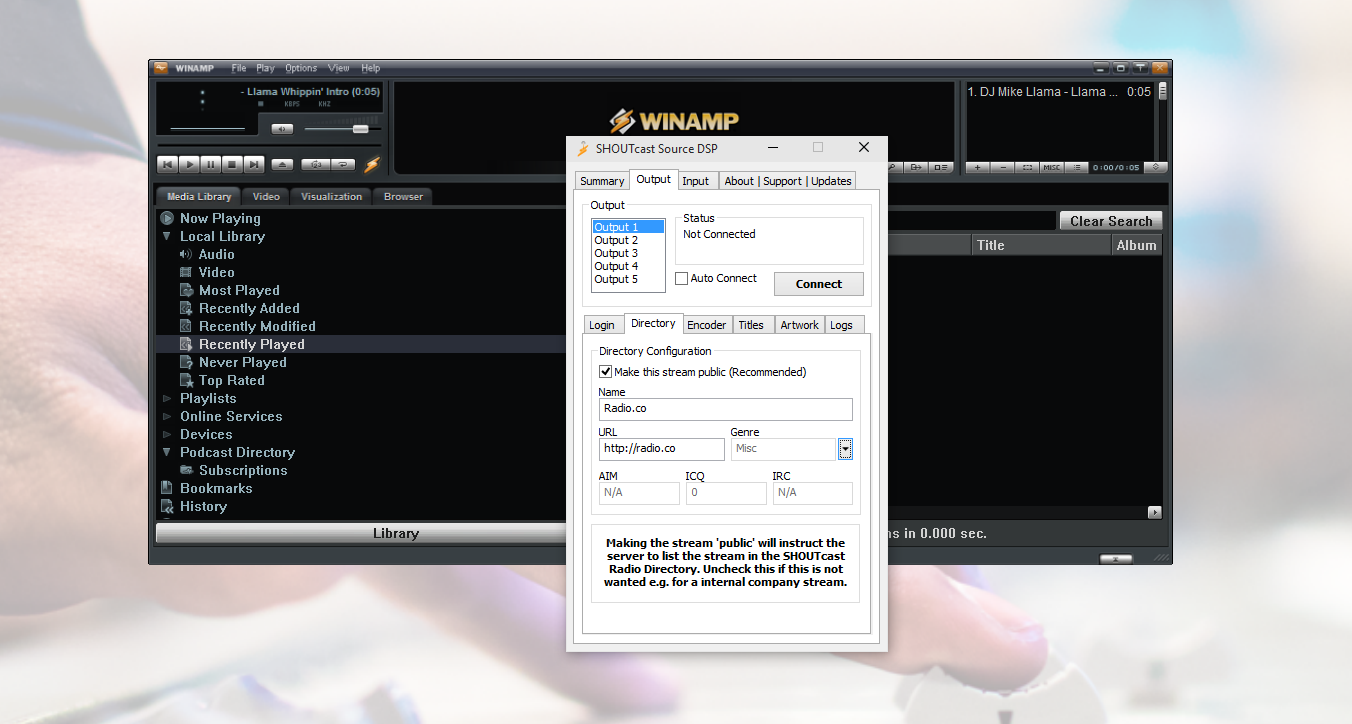
Task: Click the URL input field
Action: point(662,449)
